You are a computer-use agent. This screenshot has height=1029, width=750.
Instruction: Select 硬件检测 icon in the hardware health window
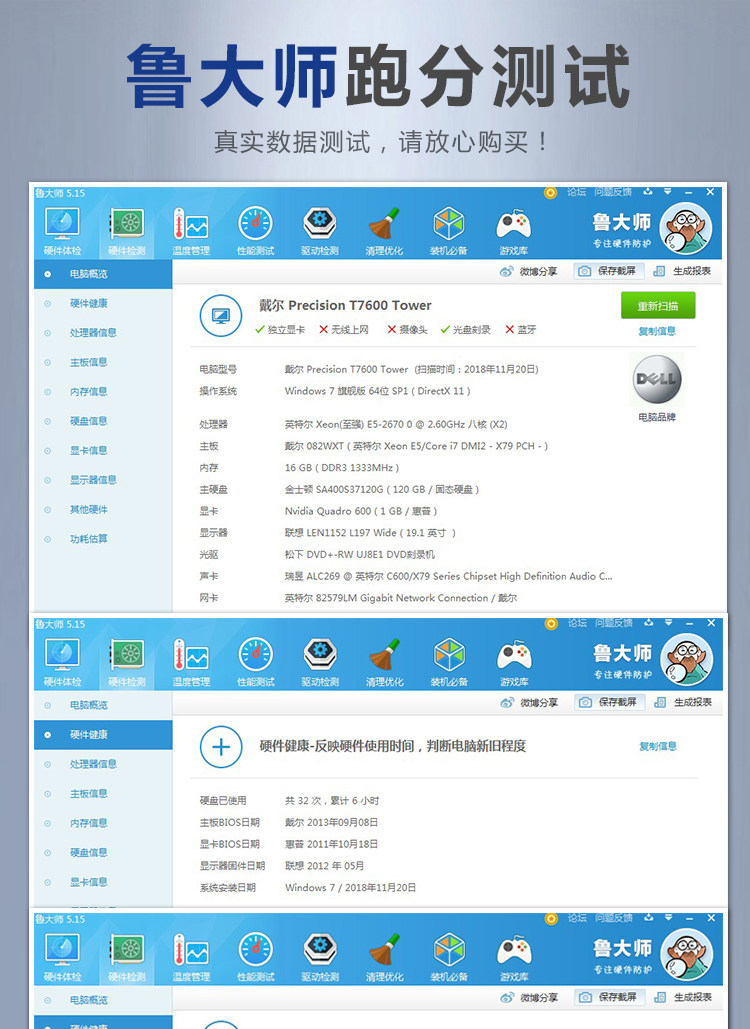click(127, 662)
